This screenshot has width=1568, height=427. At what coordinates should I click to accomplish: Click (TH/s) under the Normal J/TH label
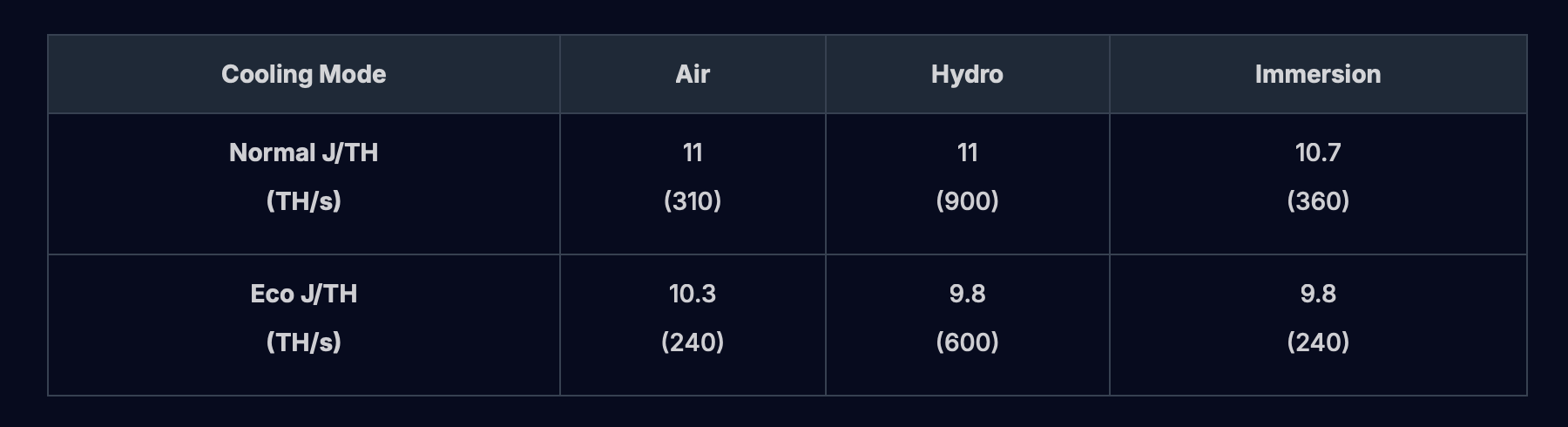click(303, 201)
